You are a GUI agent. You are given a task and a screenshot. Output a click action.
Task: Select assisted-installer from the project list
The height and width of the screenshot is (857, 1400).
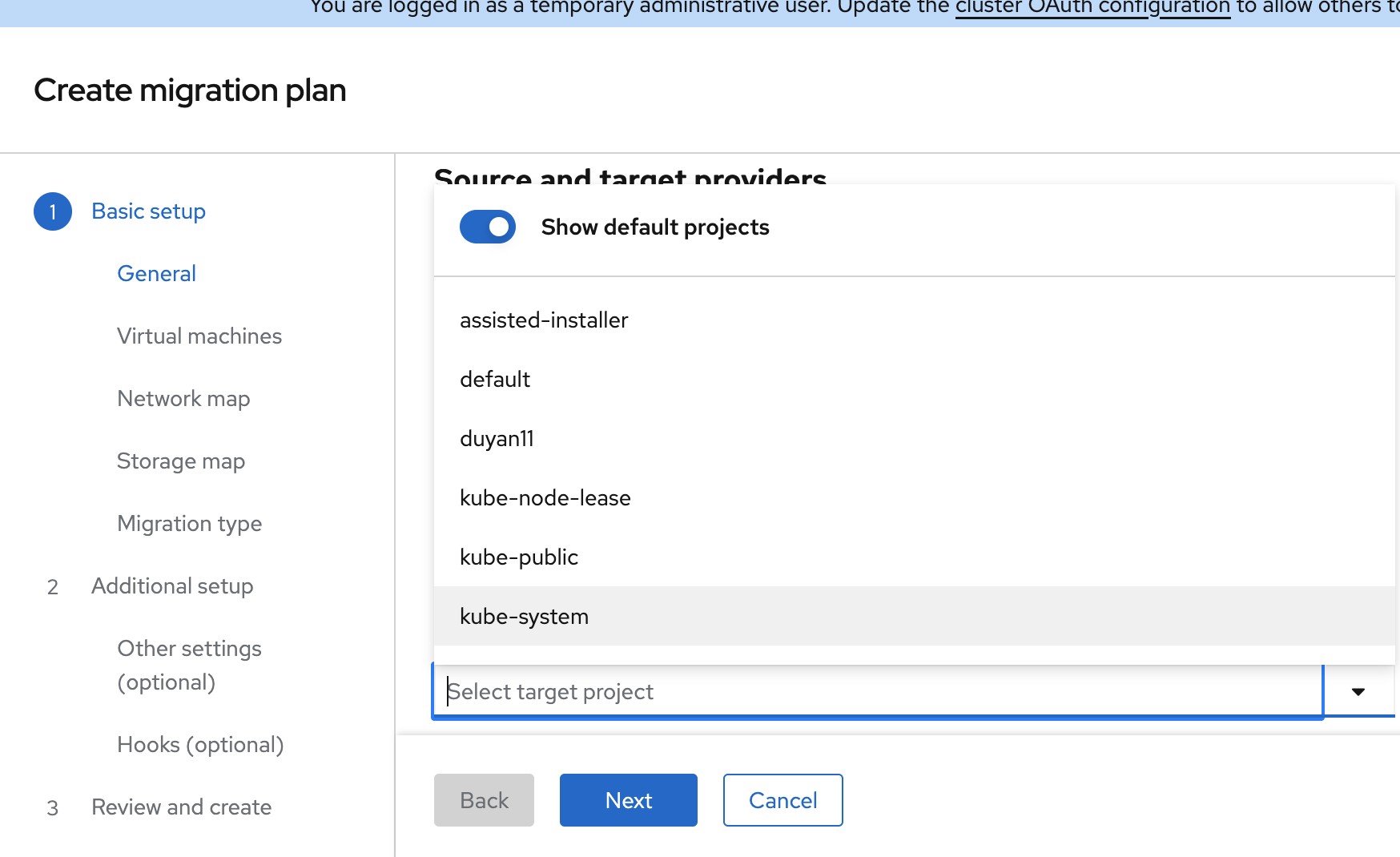[x=544, y=320]
